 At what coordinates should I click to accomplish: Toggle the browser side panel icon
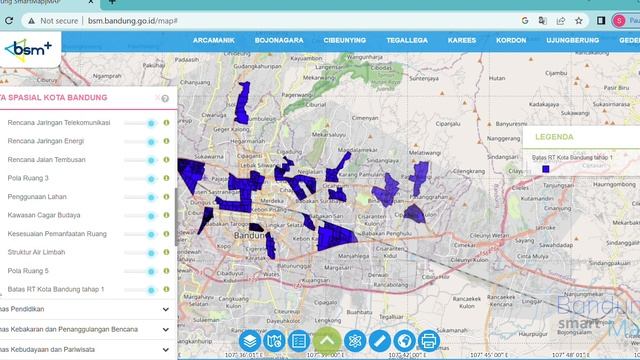601,20
